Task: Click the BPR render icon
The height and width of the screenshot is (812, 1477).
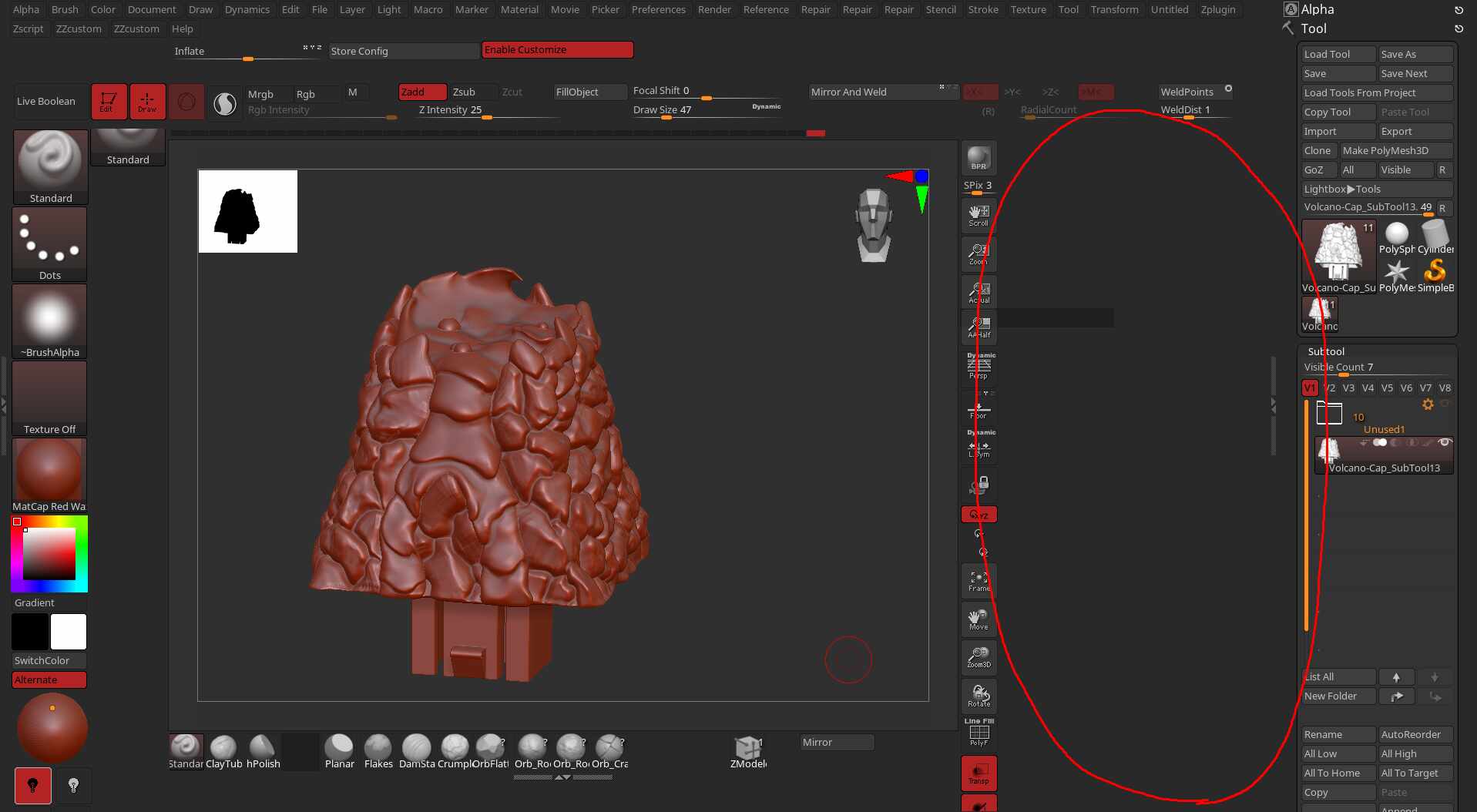Action: 979,158
